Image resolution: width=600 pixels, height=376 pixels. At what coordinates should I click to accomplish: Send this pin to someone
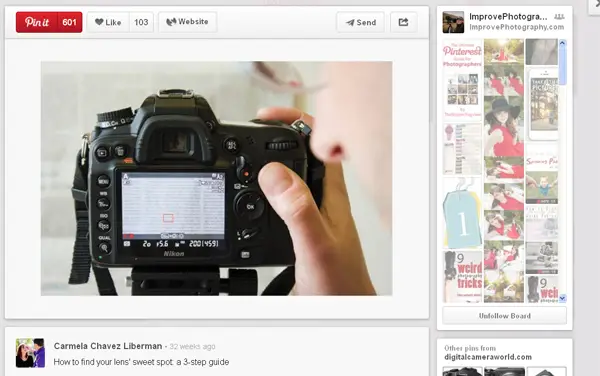(x=360, y=22)
